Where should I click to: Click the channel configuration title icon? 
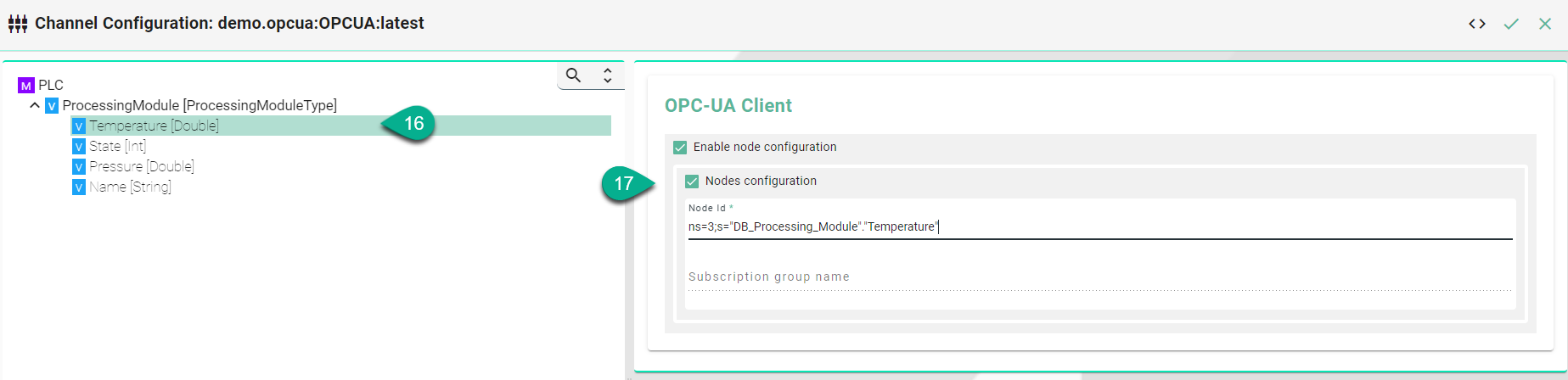[x=18, y=24]
